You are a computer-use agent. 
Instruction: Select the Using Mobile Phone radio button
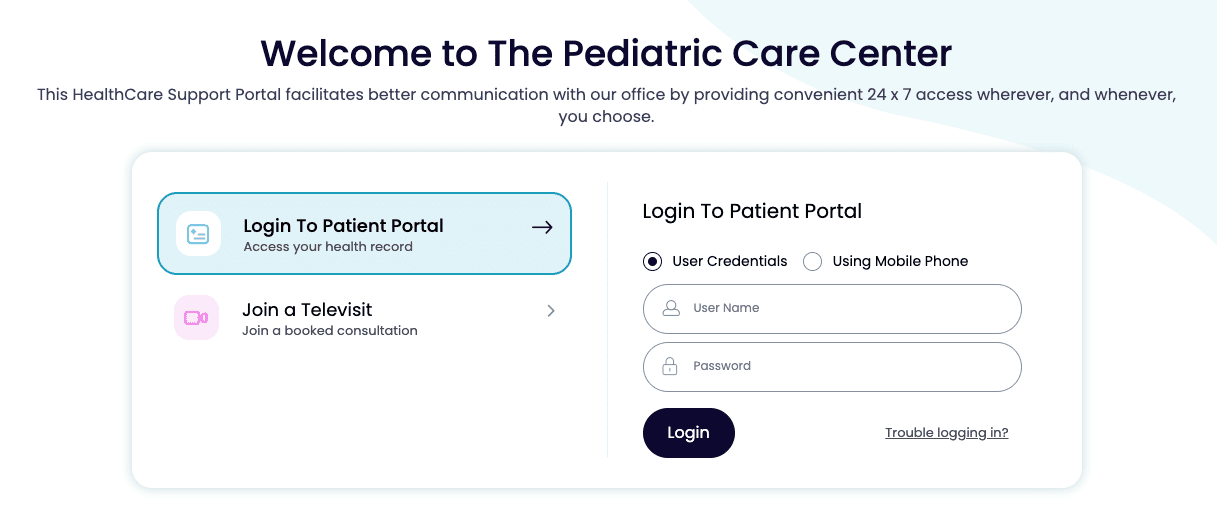coord(813,262)
